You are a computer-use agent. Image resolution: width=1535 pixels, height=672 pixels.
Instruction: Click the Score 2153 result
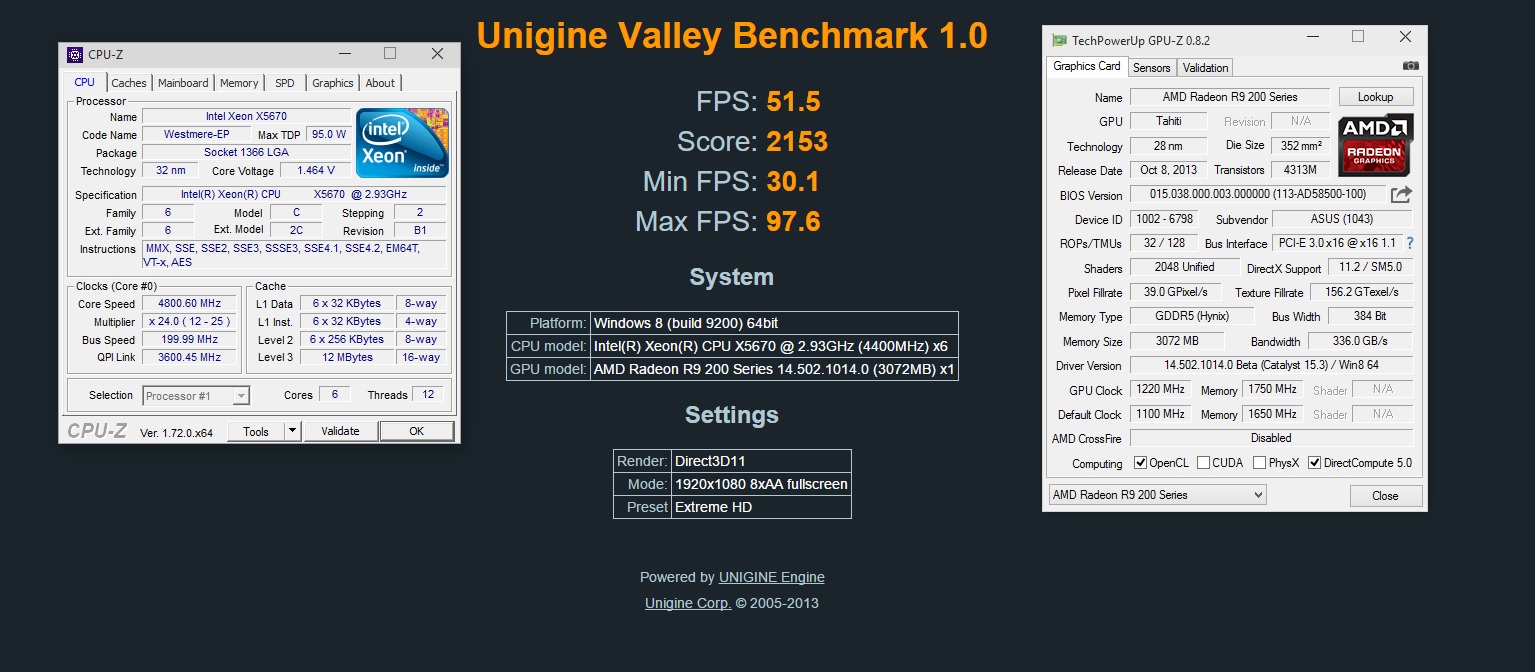pyautogui.click(x=797, y=141)
